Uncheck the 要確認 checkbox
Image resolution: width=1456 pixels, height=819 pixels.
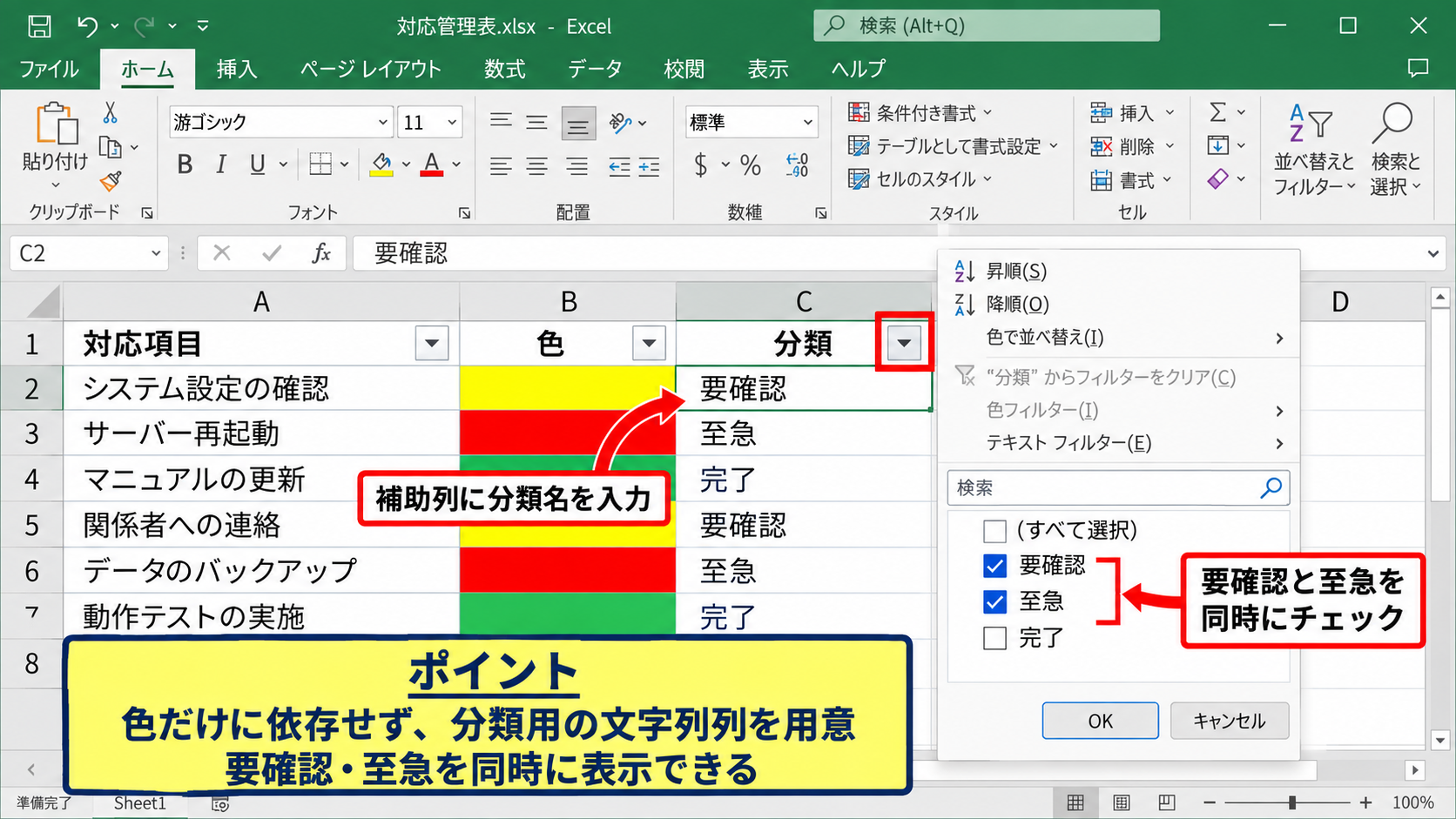pyautogui.click(x=994, y=566)
